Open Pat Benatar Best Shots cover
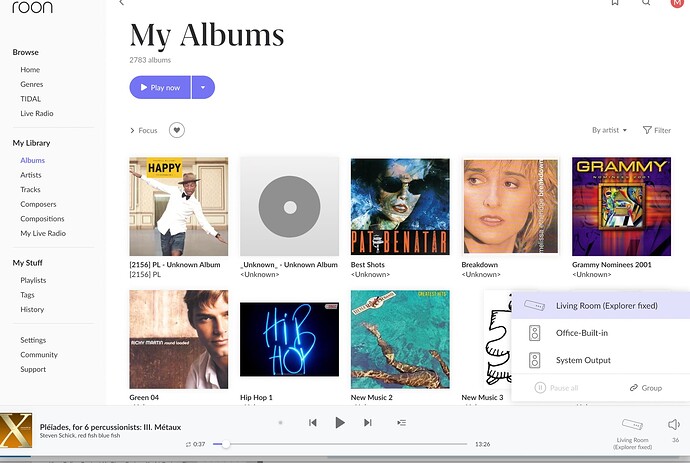 (400, 206)
